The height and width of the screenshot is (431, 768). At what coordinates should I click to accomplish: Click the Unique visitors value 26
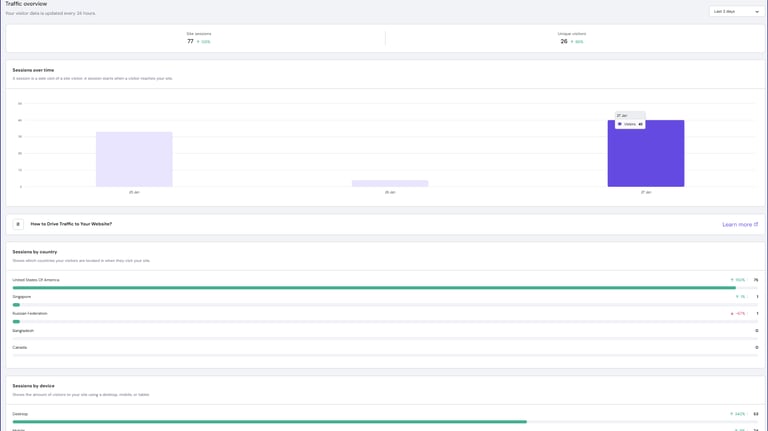564,42
